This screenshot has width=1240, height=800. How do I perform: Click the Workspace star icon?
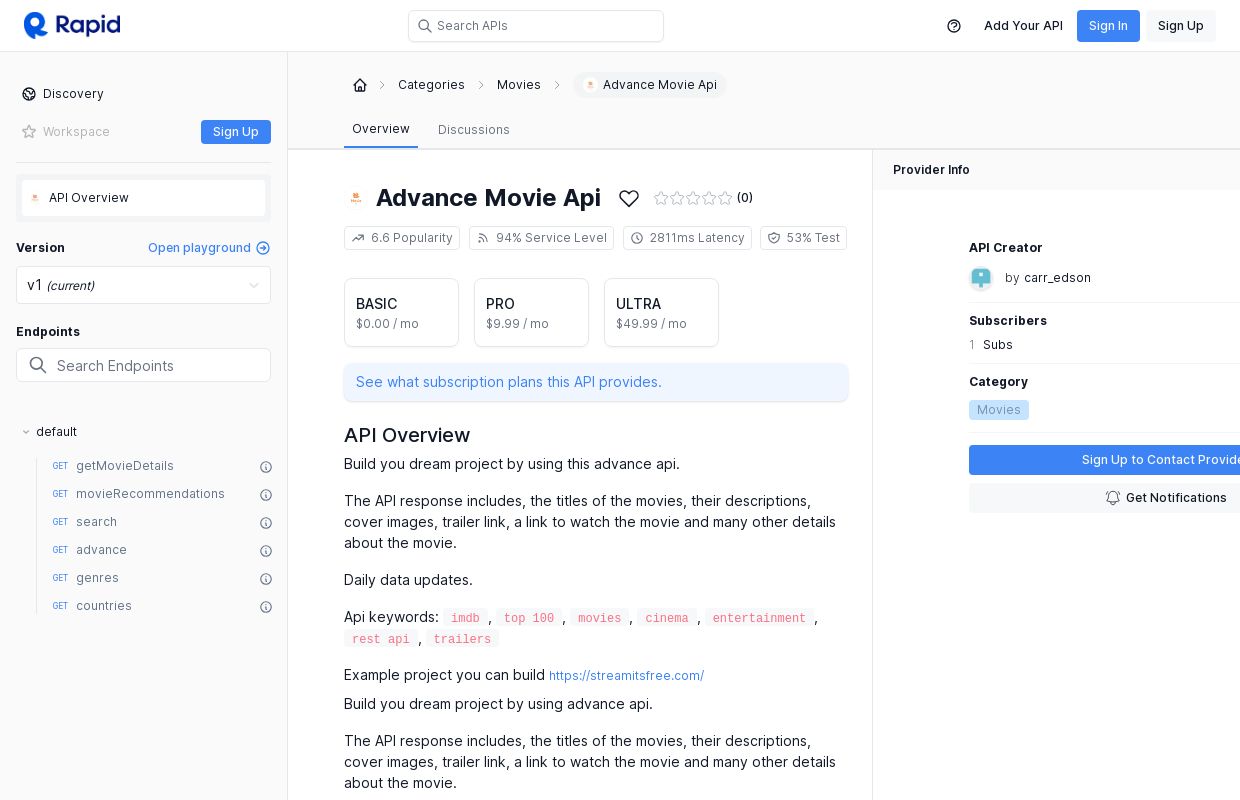pyautogui.click(x=29, y=132)
